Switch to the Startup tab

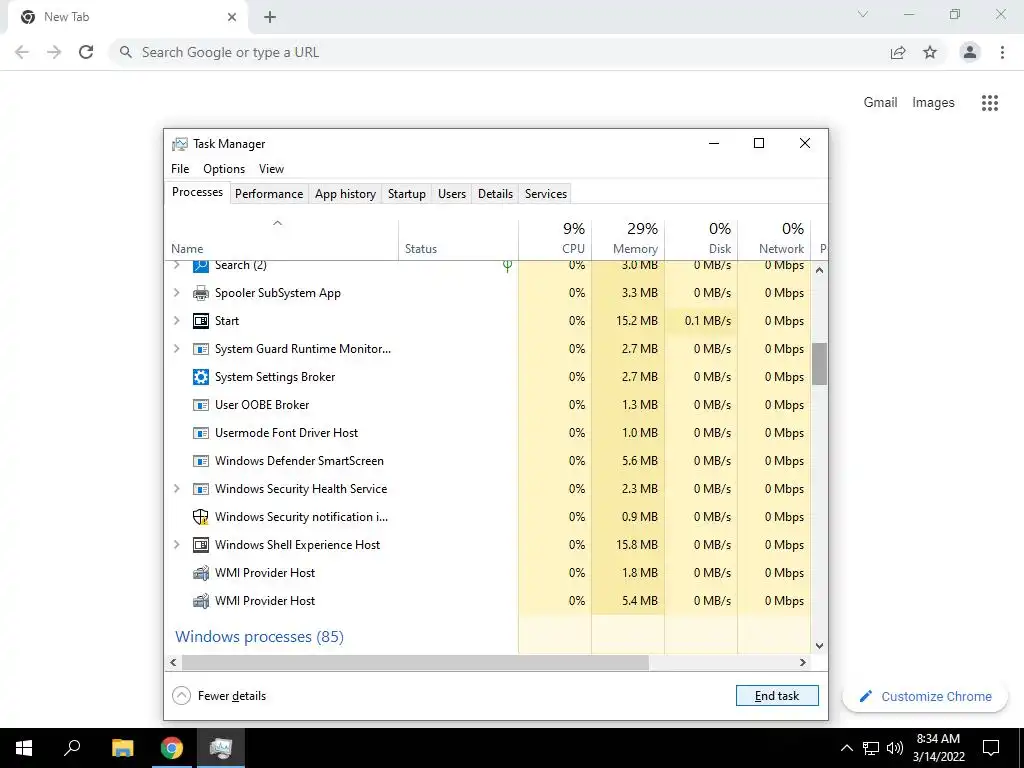tap(406, 194)
